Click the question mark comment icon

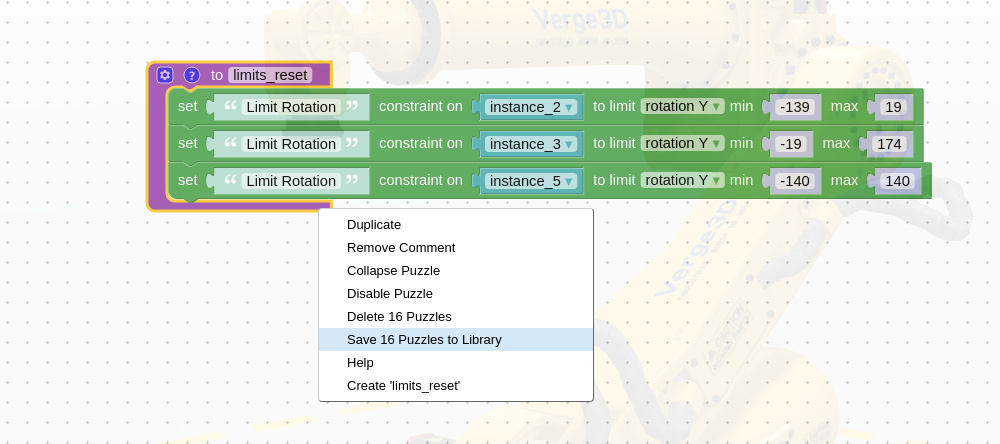coord(191,75)
